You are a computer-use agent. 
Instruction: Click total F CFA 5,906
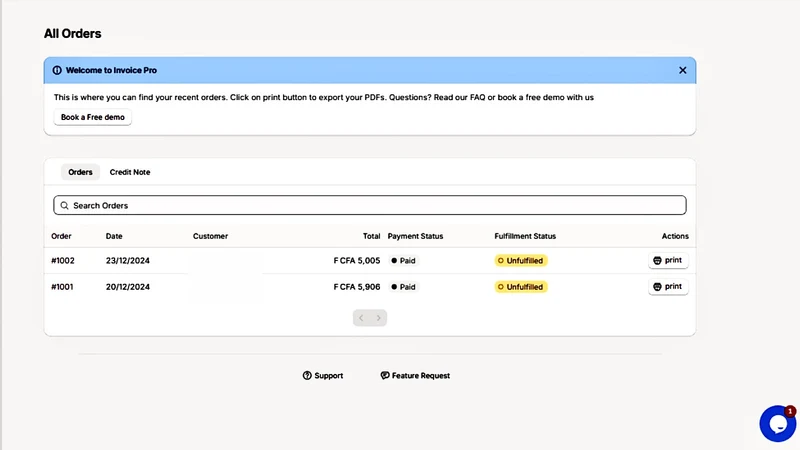click(x=357, y=287)
